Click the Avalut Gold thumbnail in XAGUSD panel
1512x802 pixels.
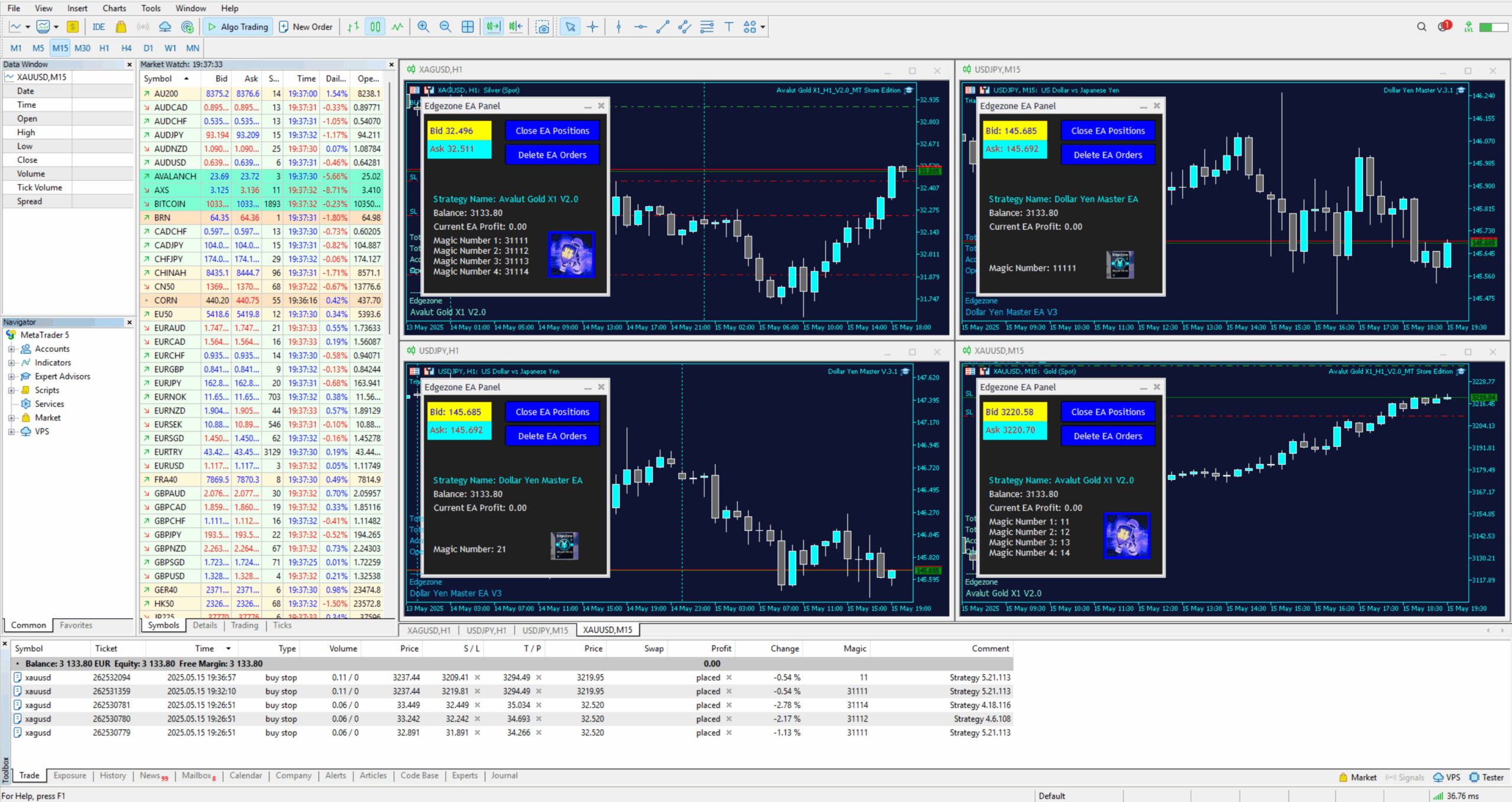pos(571,255)
